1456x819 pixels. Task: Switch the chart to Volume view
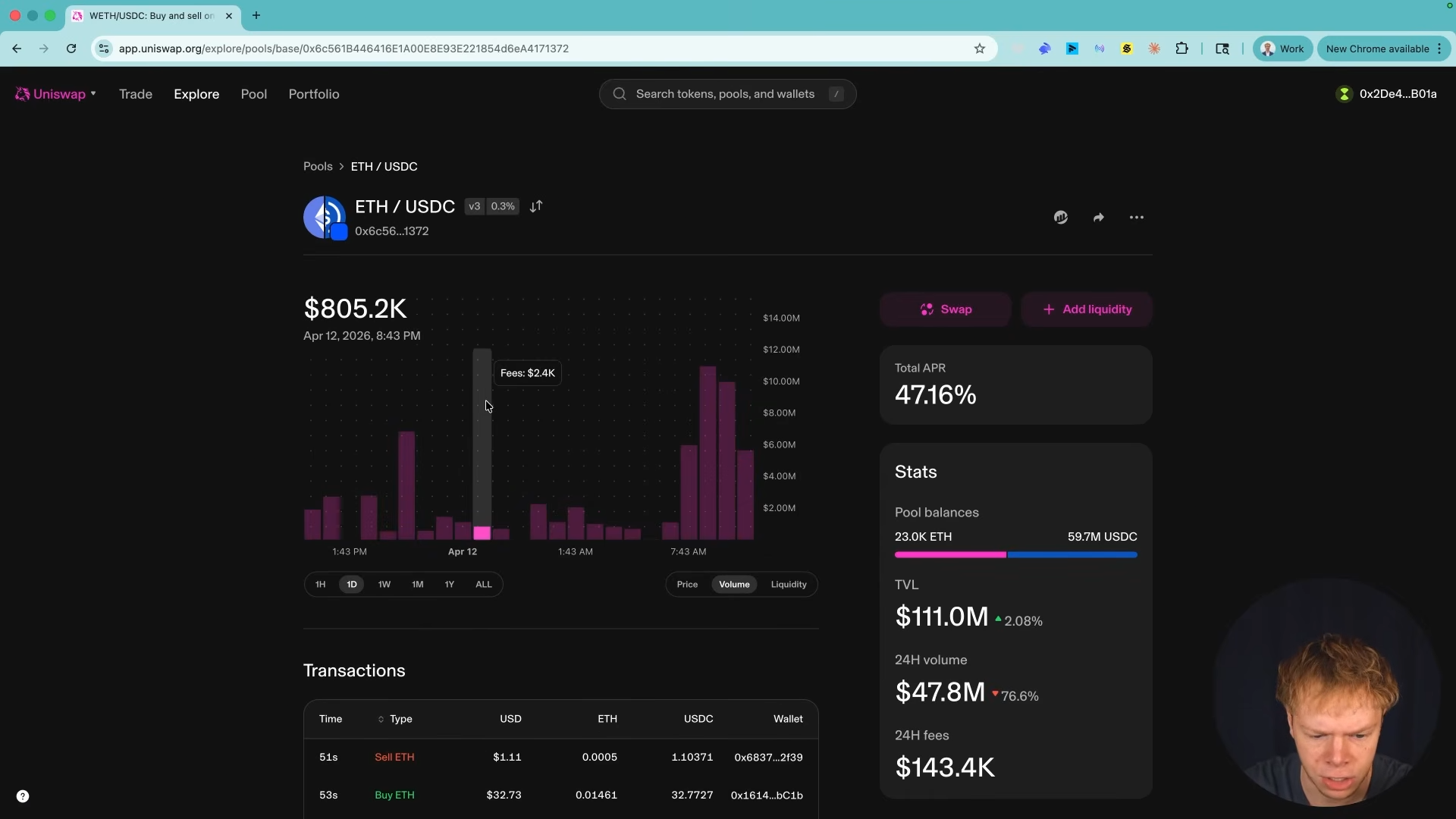[734, 585]
